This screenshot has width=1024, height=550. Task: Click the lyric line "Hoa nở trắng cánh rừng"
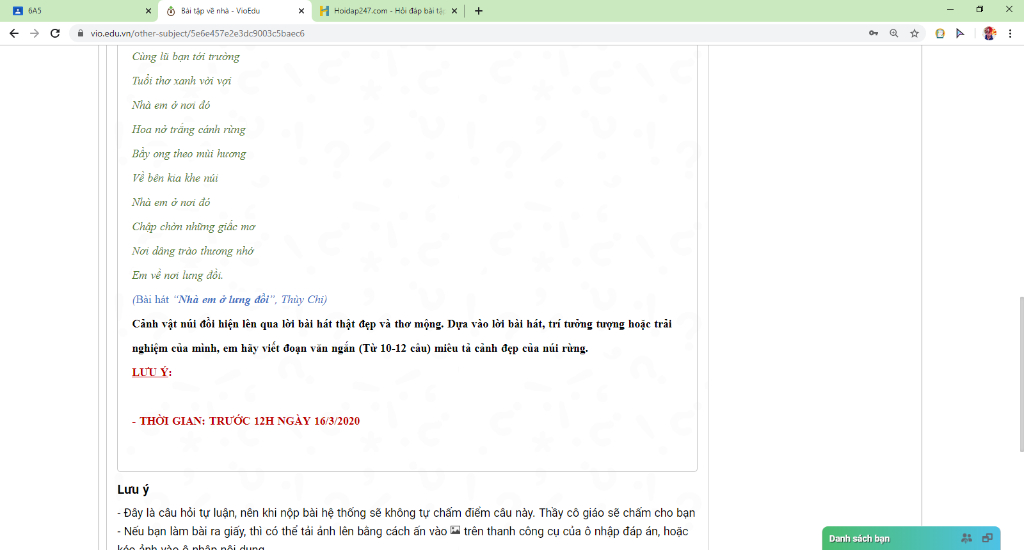click(189, 129)
